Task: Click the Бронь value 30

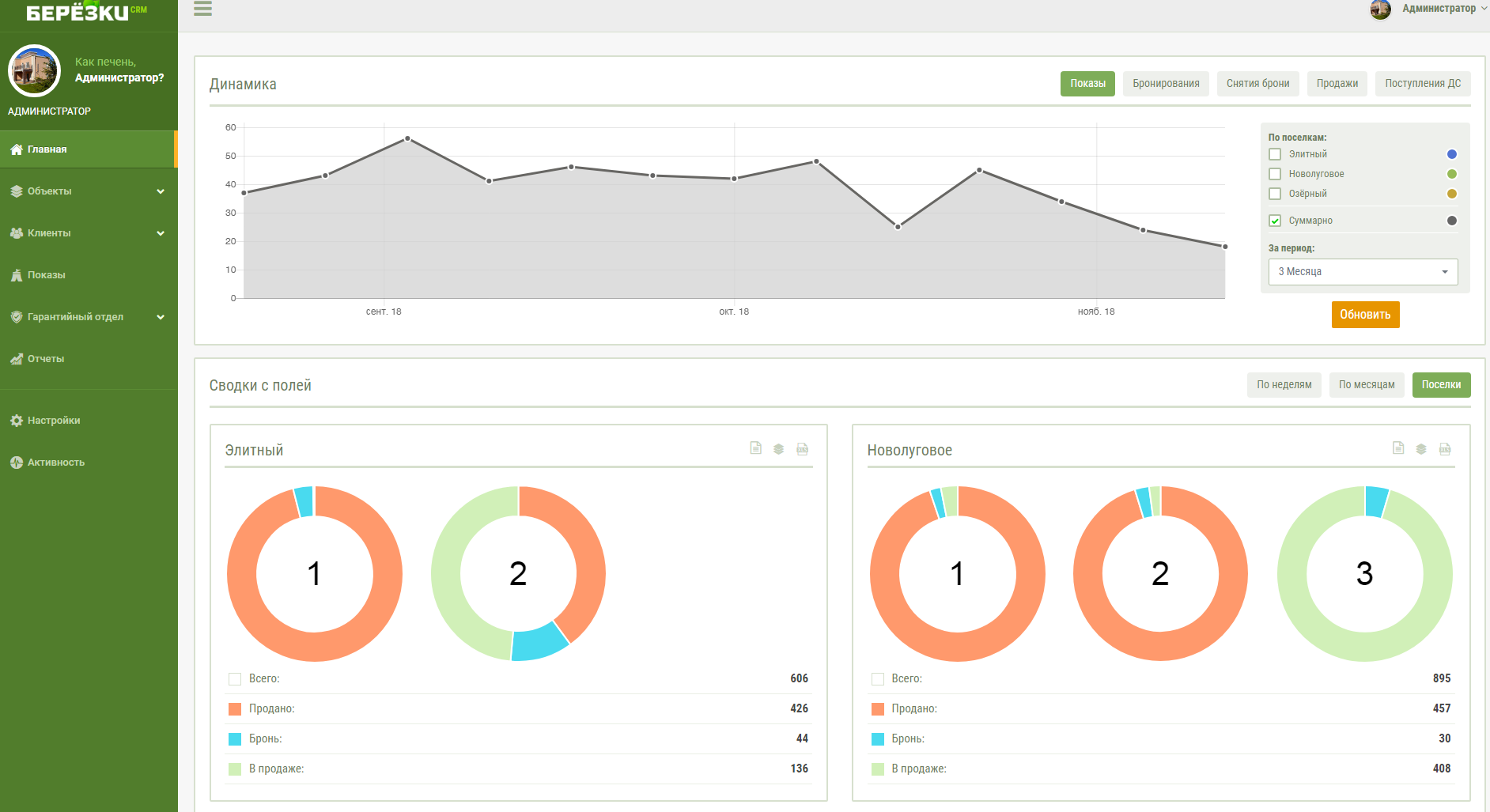Action: click(x=1445, y=738)
